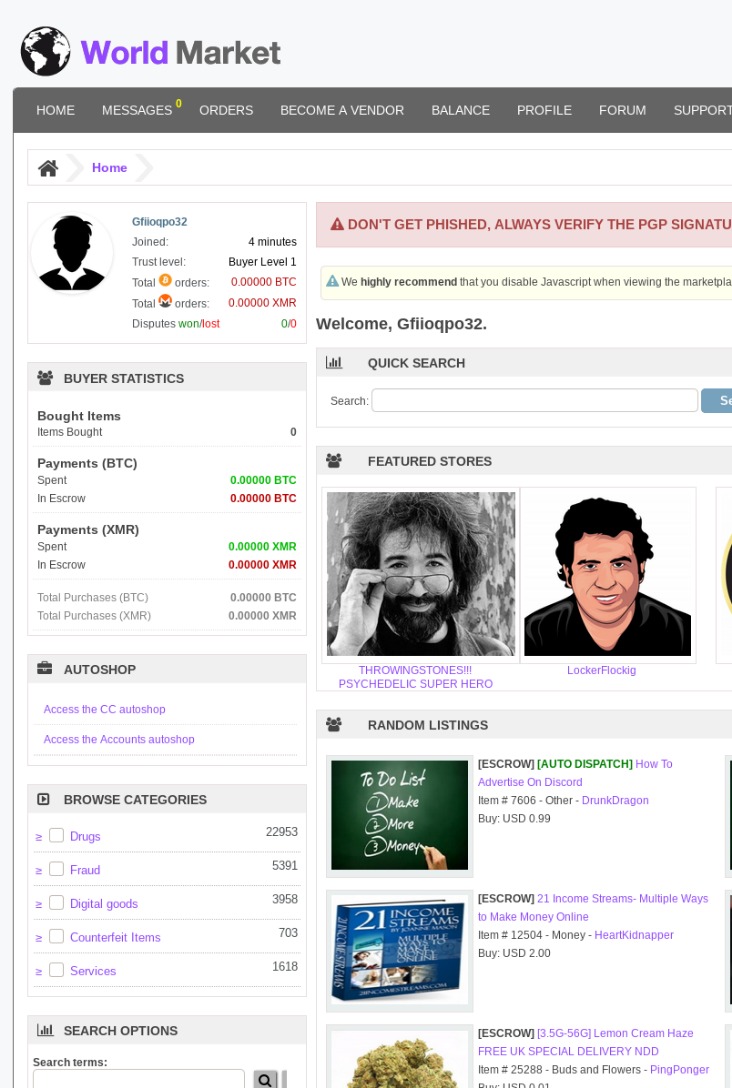Open the Digital goods category link
Viewport: 732px width, 1088px height.
coord(104,903)
